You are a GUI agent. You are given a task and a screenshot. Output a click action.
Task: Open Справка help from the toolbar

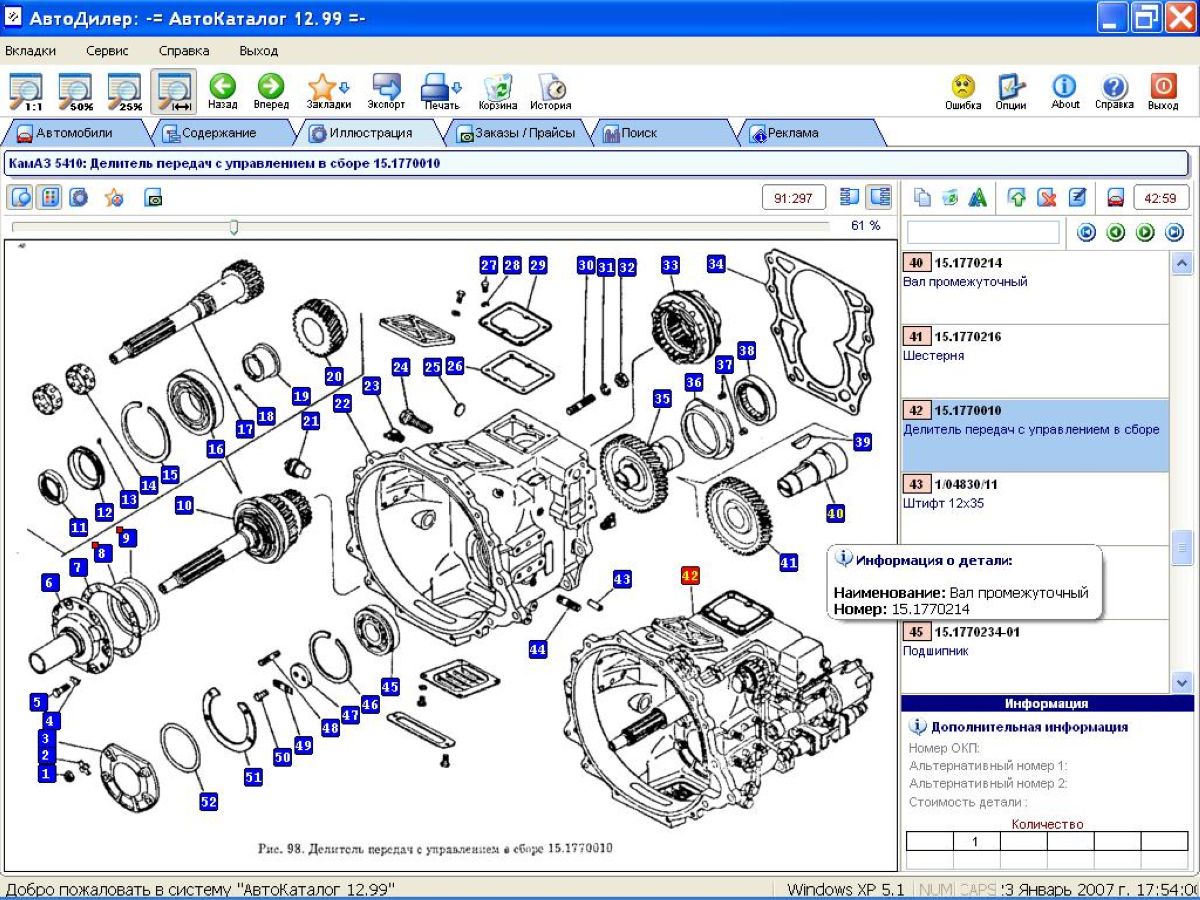(1114, 91)
